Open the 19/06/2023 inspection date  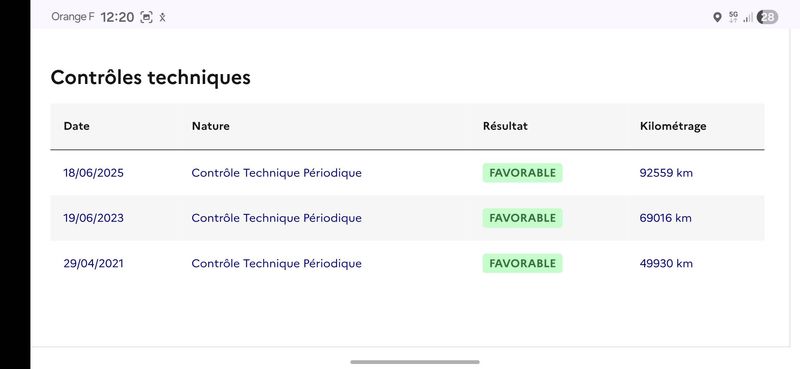click(93, 218)
